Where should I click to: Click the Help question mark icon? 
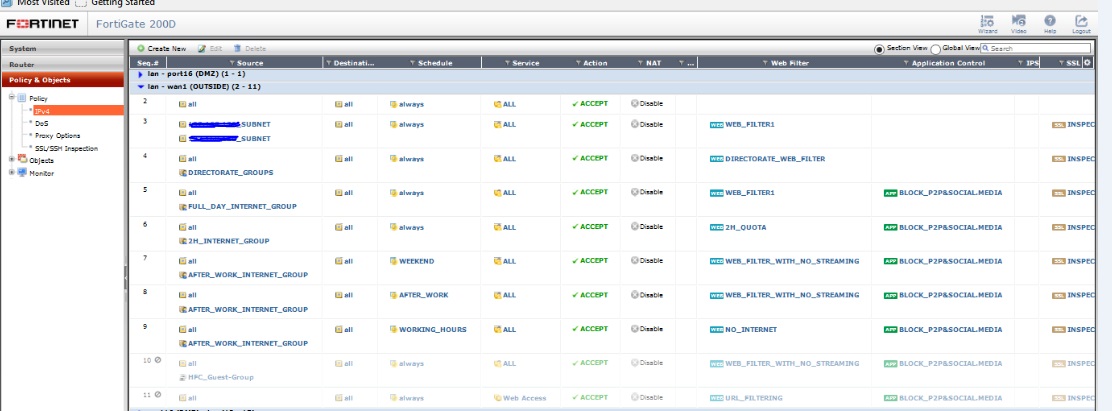click(x=1050, y=22)
